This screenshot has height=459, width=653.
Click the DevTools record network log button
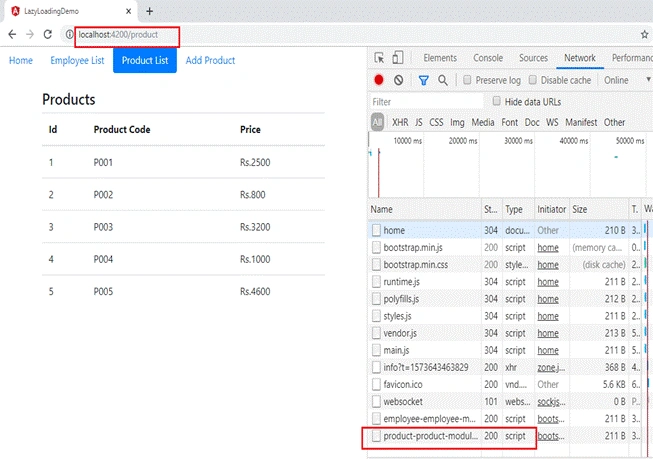click(x=379, y=80)
